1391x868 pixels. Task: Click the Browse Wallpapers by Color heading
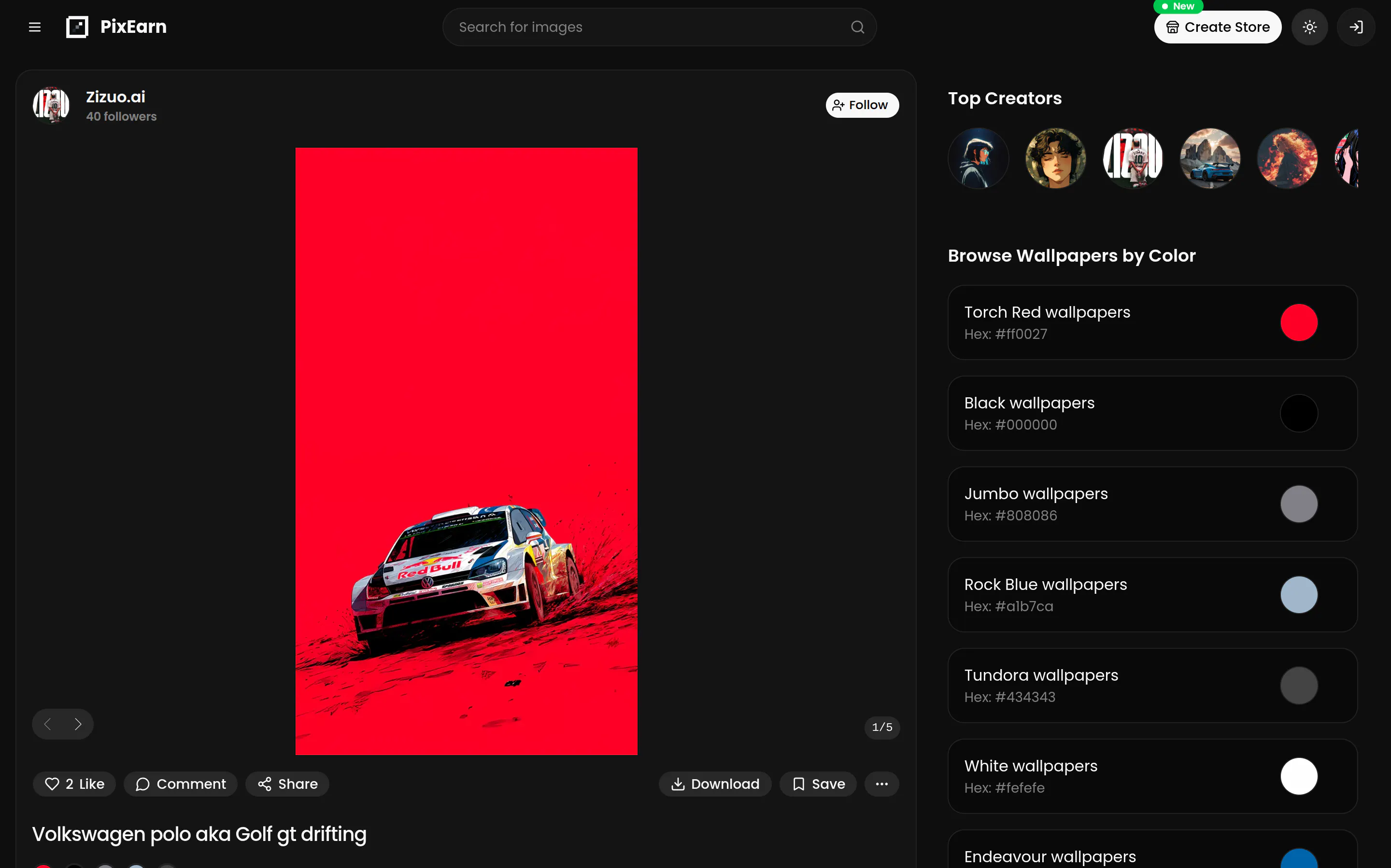point(1072,255)
